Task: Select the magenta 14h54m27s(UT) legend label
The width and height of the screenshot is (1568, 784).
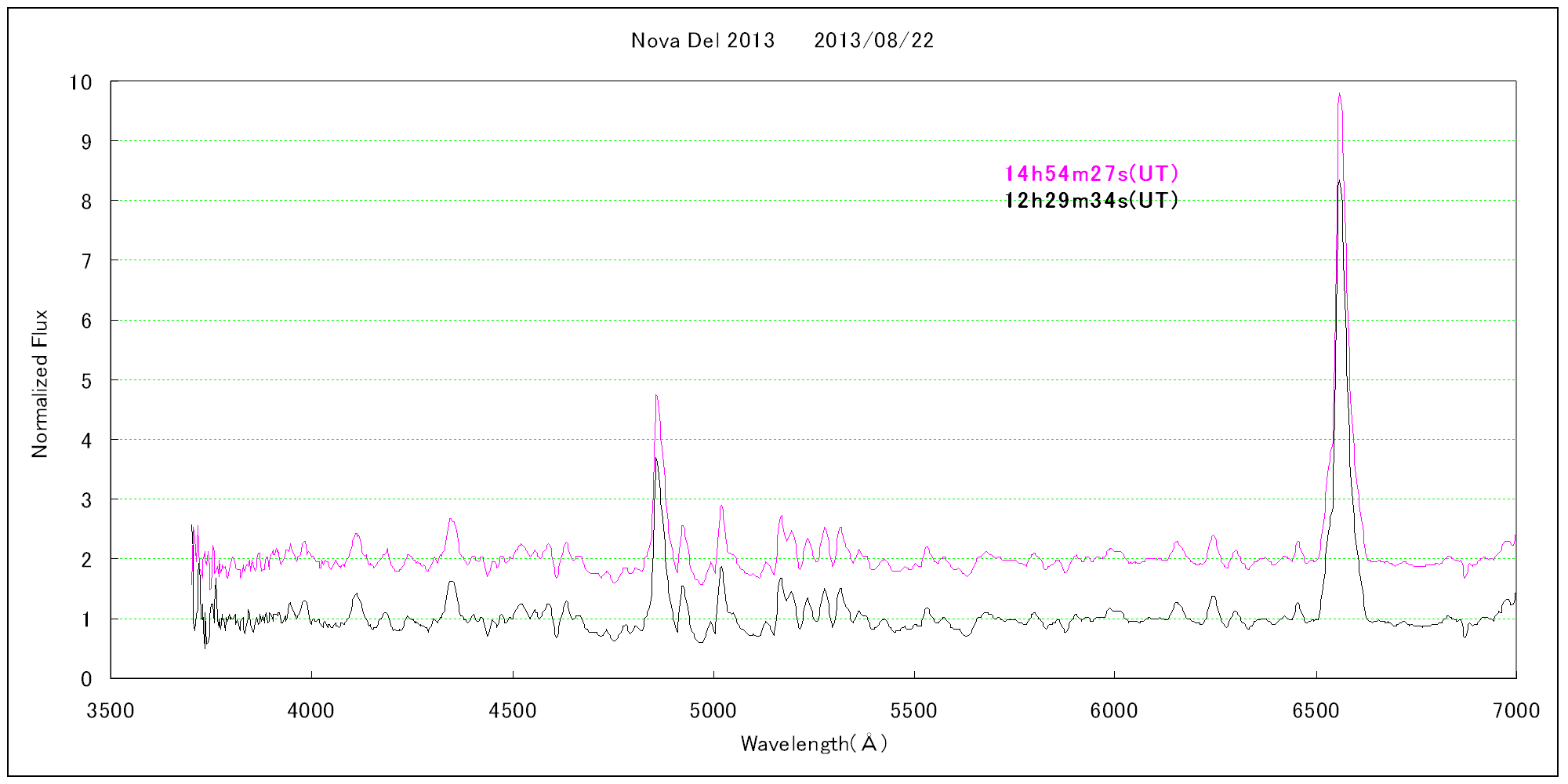Action: (x=1091, y=174)
